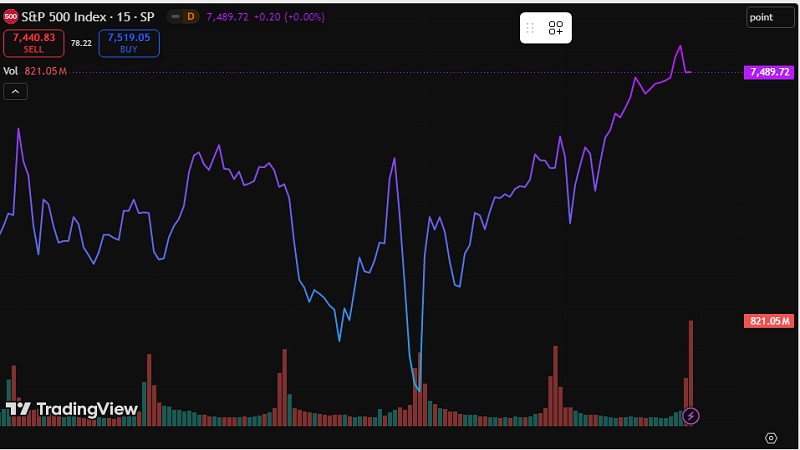Click the red 500 symbol logo
The image size is (800, 450).
tap(10, 17)
